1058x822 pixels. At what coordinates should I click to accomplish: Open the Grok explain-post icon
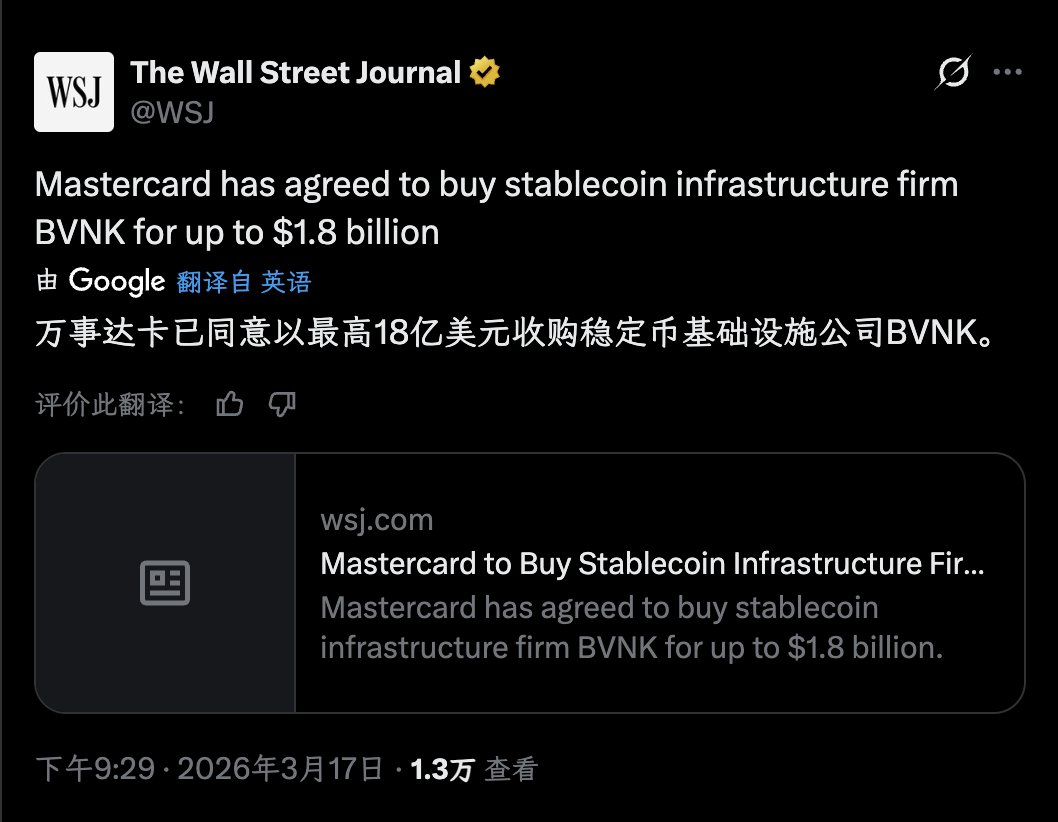(x=954, y=73)
